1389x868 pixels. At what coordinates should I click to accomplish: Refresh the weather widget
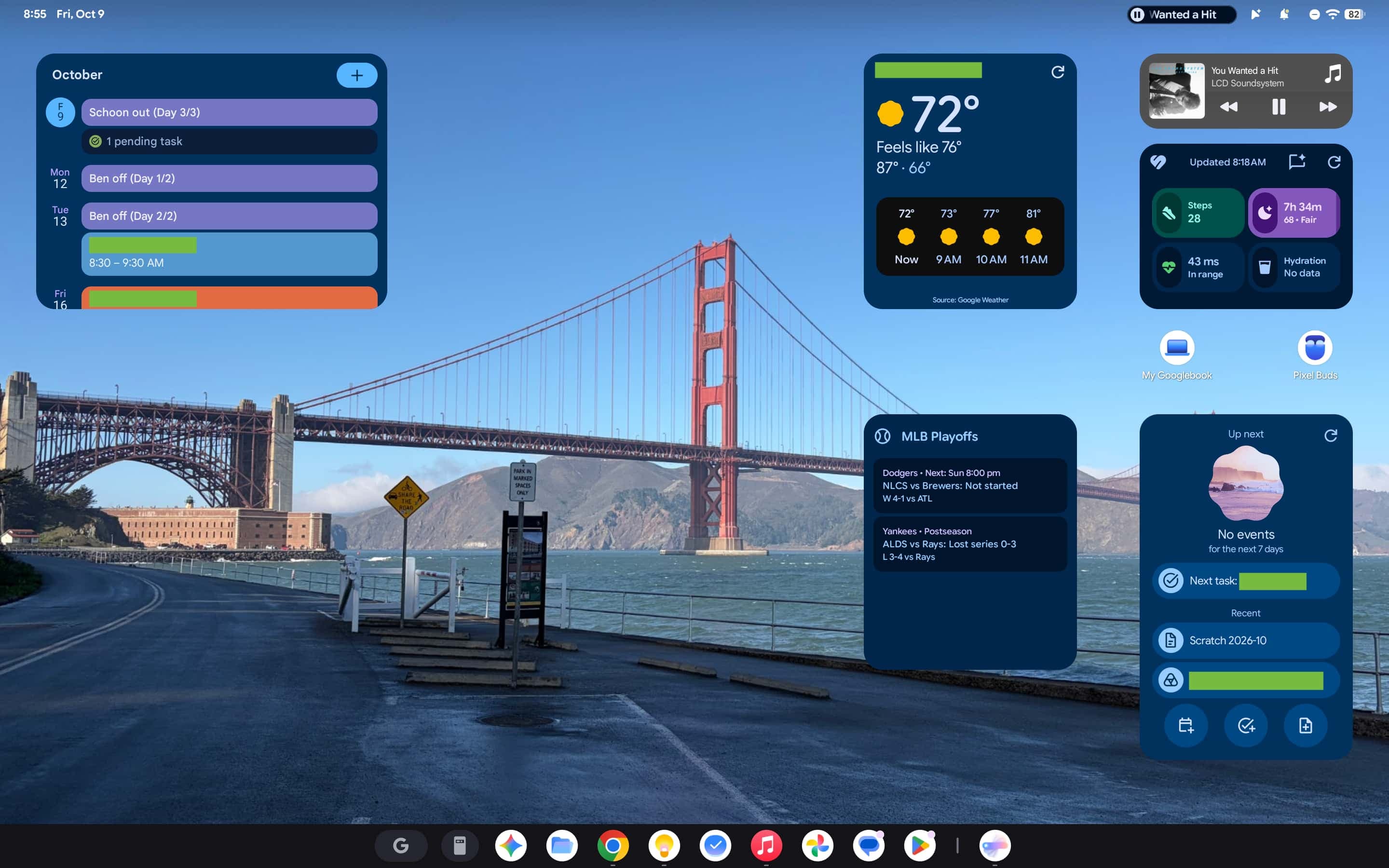[1057, 72]
